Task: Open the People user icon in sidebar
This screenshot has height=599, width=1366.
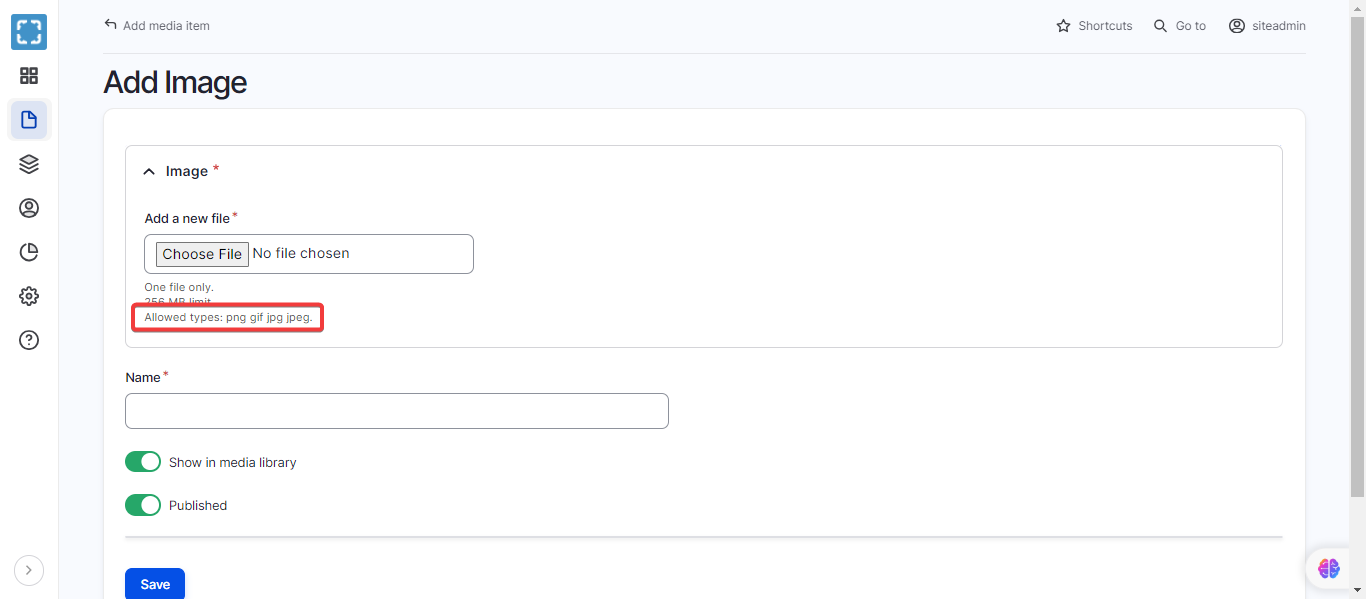Action: coord(29,208)
